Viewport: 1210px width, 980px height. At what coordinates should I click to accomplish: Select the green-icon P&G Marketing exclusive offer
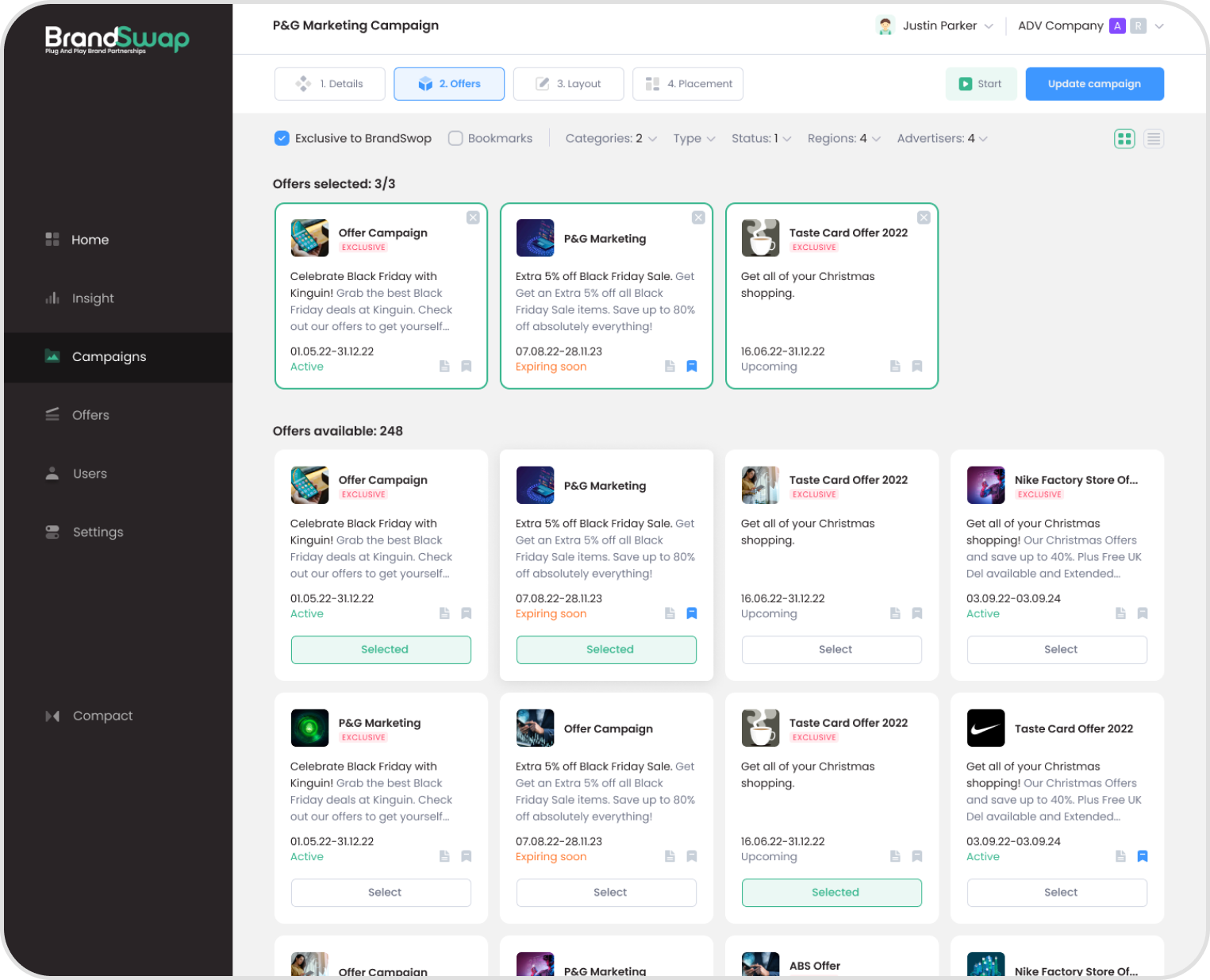click(x=381, y=893)
